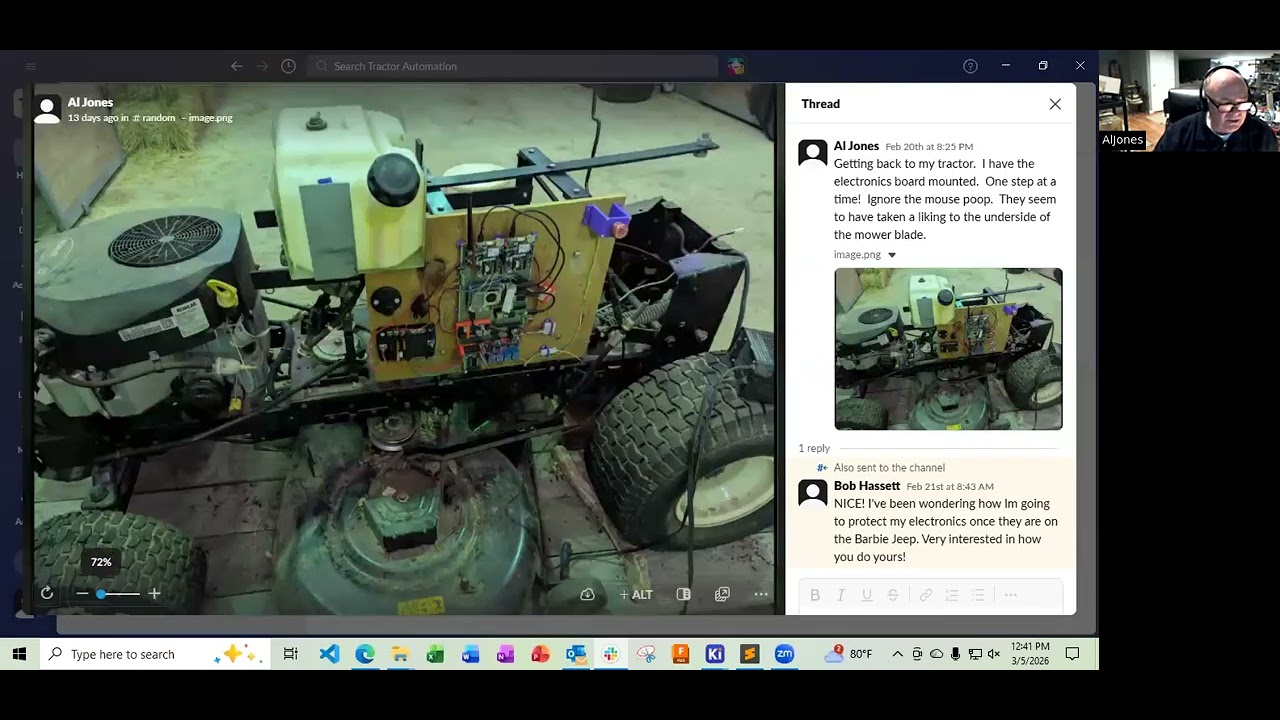Viewport: 1280px width, 720px height.
Task: Go forward in Slack history
Action: click(262, 66)
